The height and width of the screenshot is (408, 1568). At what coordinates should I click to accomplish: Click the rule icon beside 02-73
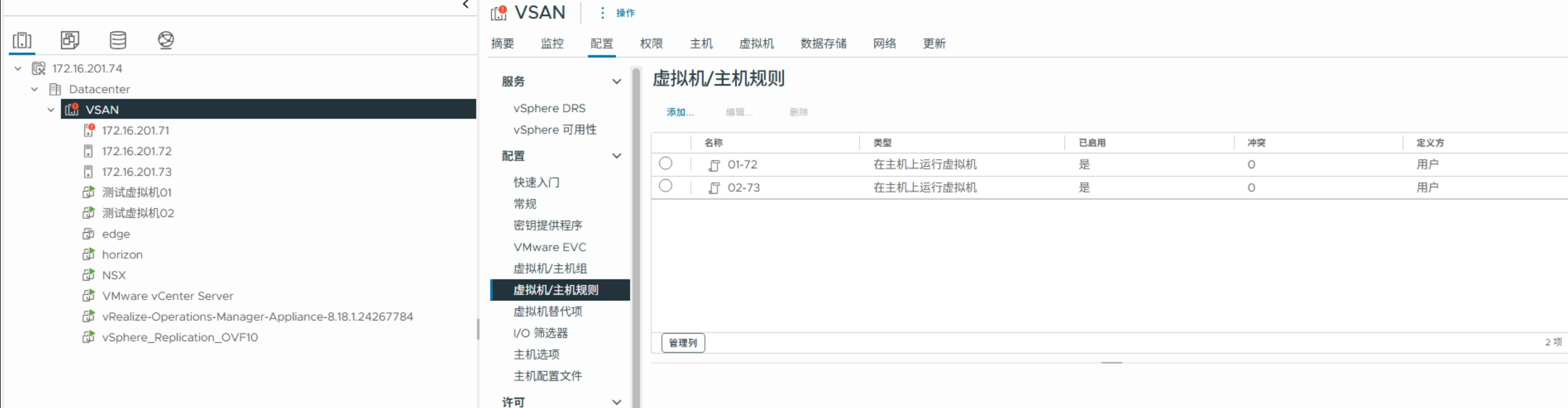click(x=714, y=188)
